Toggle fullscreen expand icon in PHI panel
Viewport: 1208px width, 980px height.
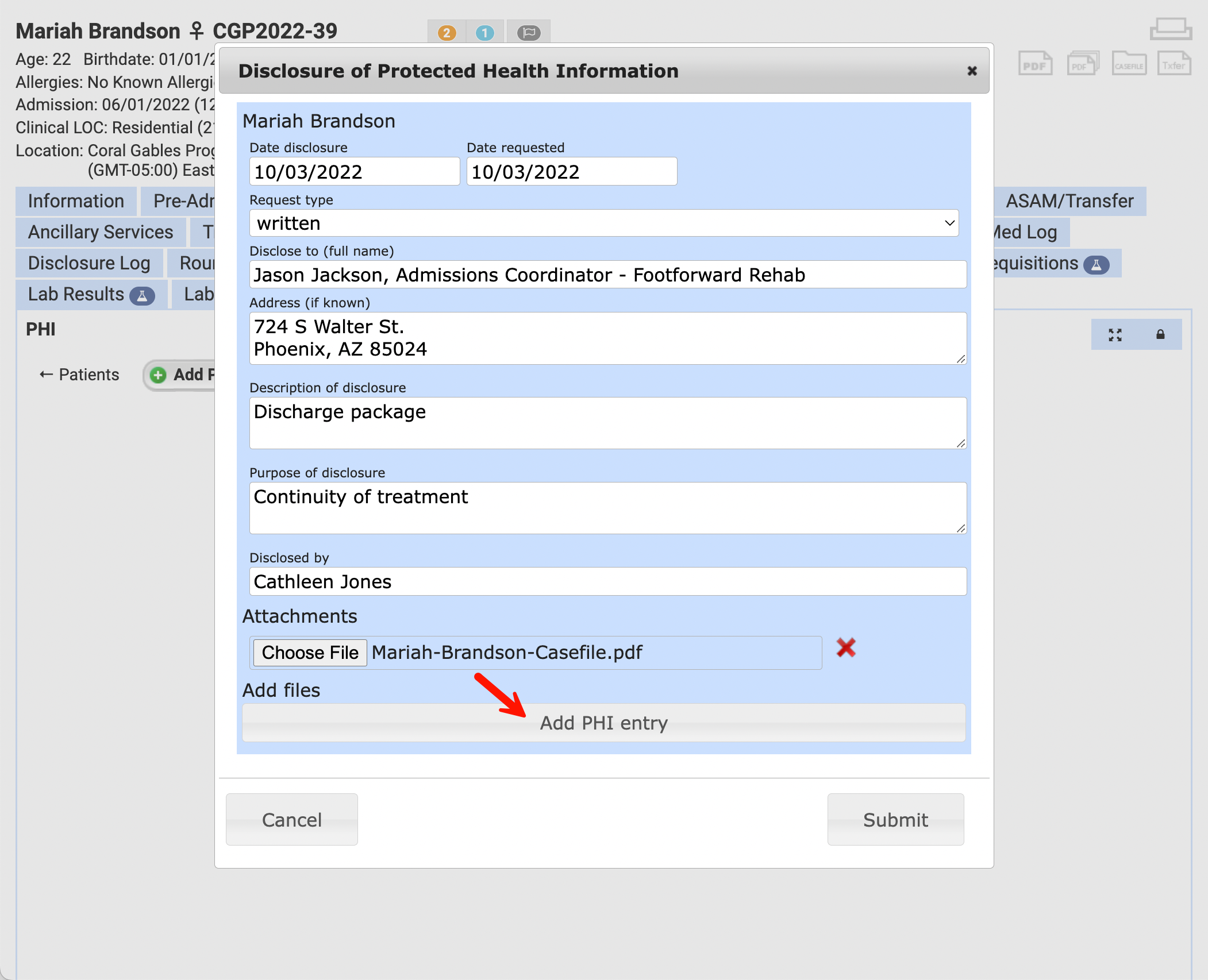[x=1115, y=335]
